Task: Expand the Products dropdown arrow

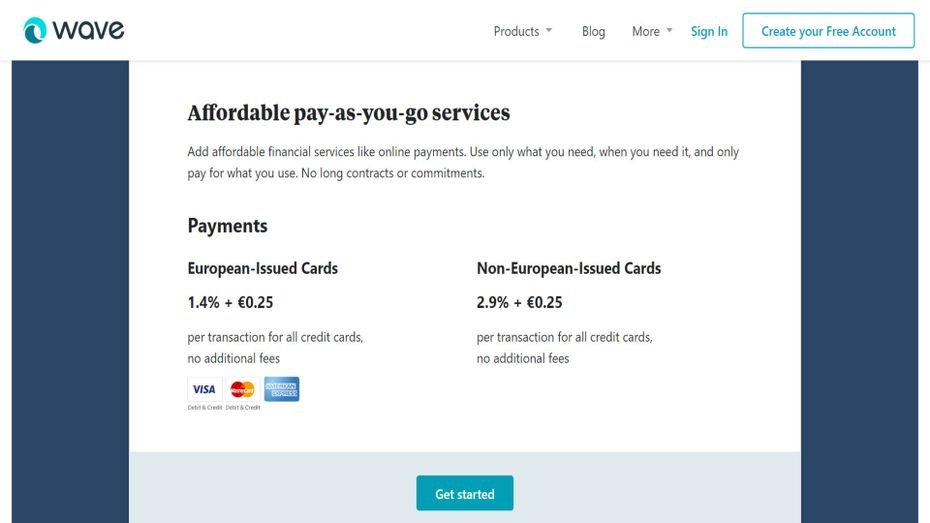Action: tap(549, 31)
